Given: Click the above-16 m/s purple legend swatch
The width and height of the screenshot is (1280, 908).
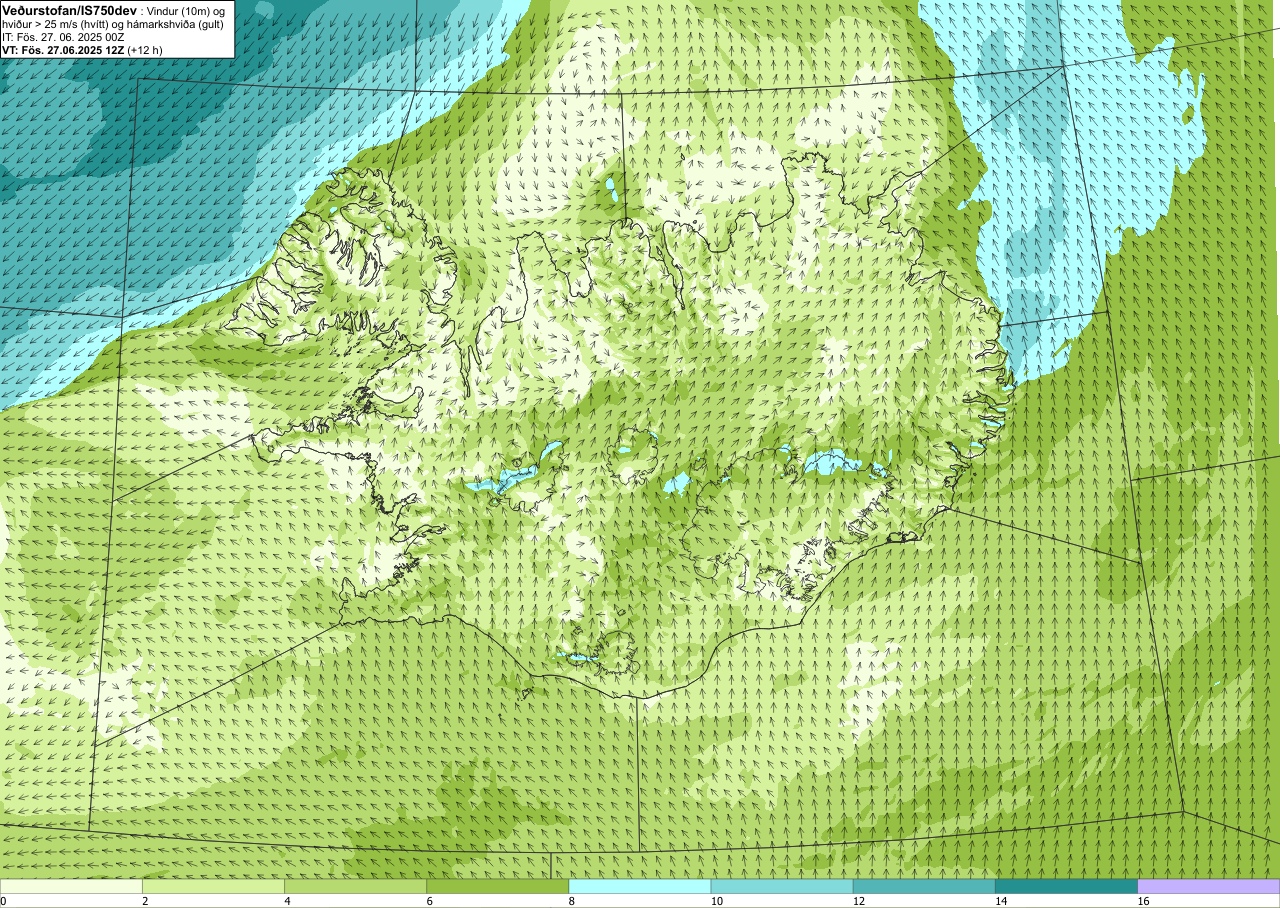Looking at the screenshot, I should pos(1208,886).
